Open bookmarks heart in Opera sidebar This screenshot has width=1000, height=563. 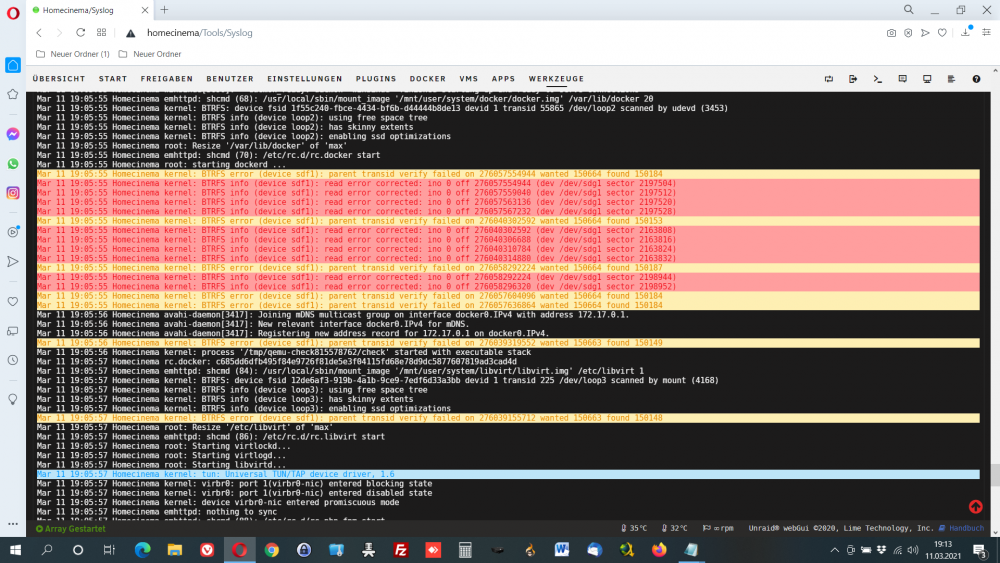(13, 302)
